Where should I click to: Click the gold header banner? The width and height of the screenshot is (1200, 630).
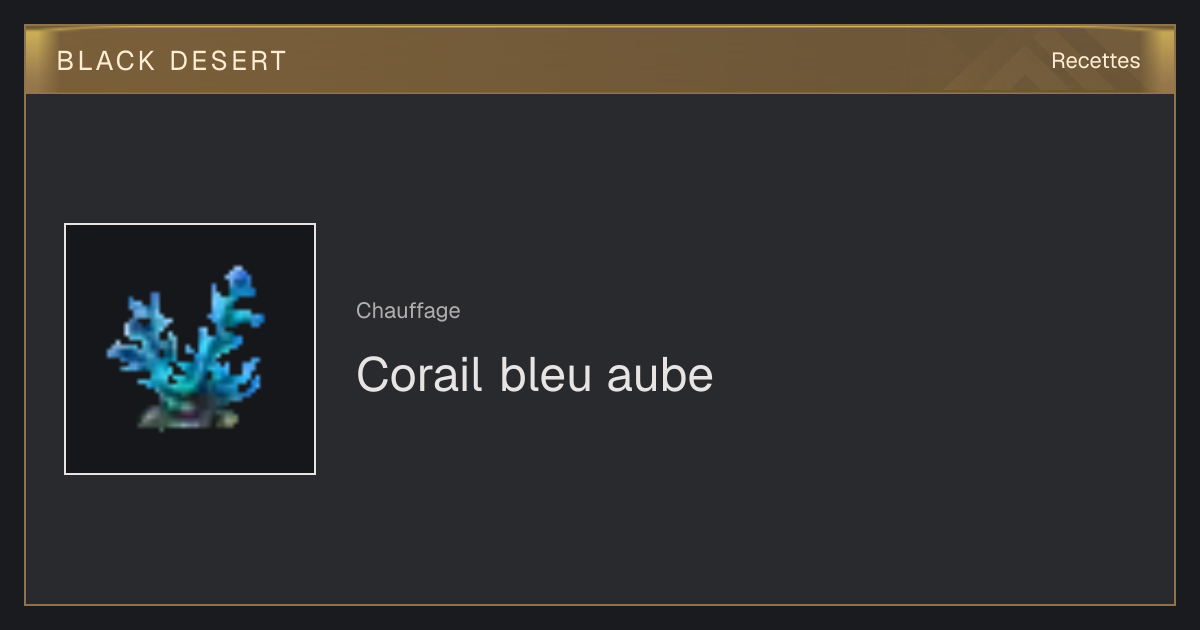click(600, 60)
